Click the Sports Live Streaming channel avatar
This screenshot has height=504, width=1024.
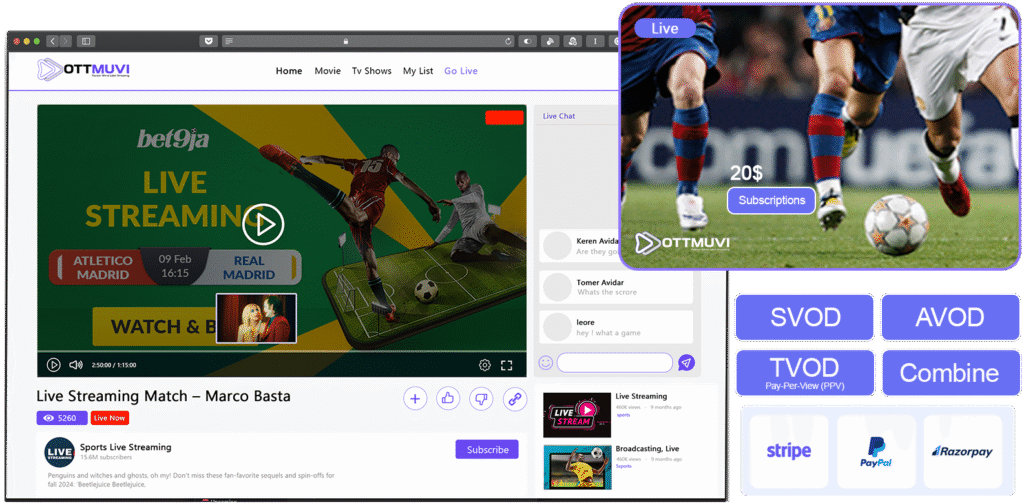[59, 452]
